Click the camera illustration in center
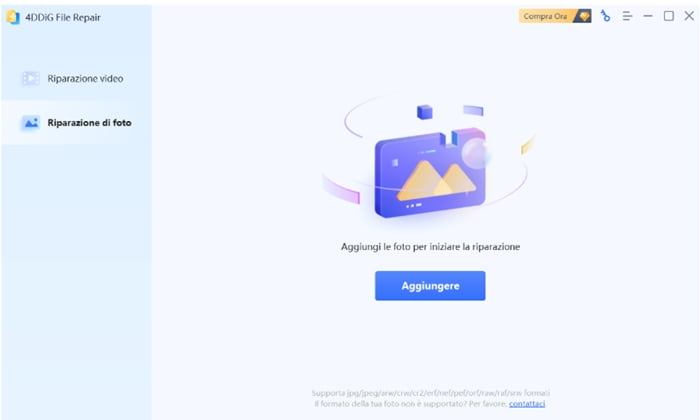This screenshot has width=700, height=420. click(430, 173)
